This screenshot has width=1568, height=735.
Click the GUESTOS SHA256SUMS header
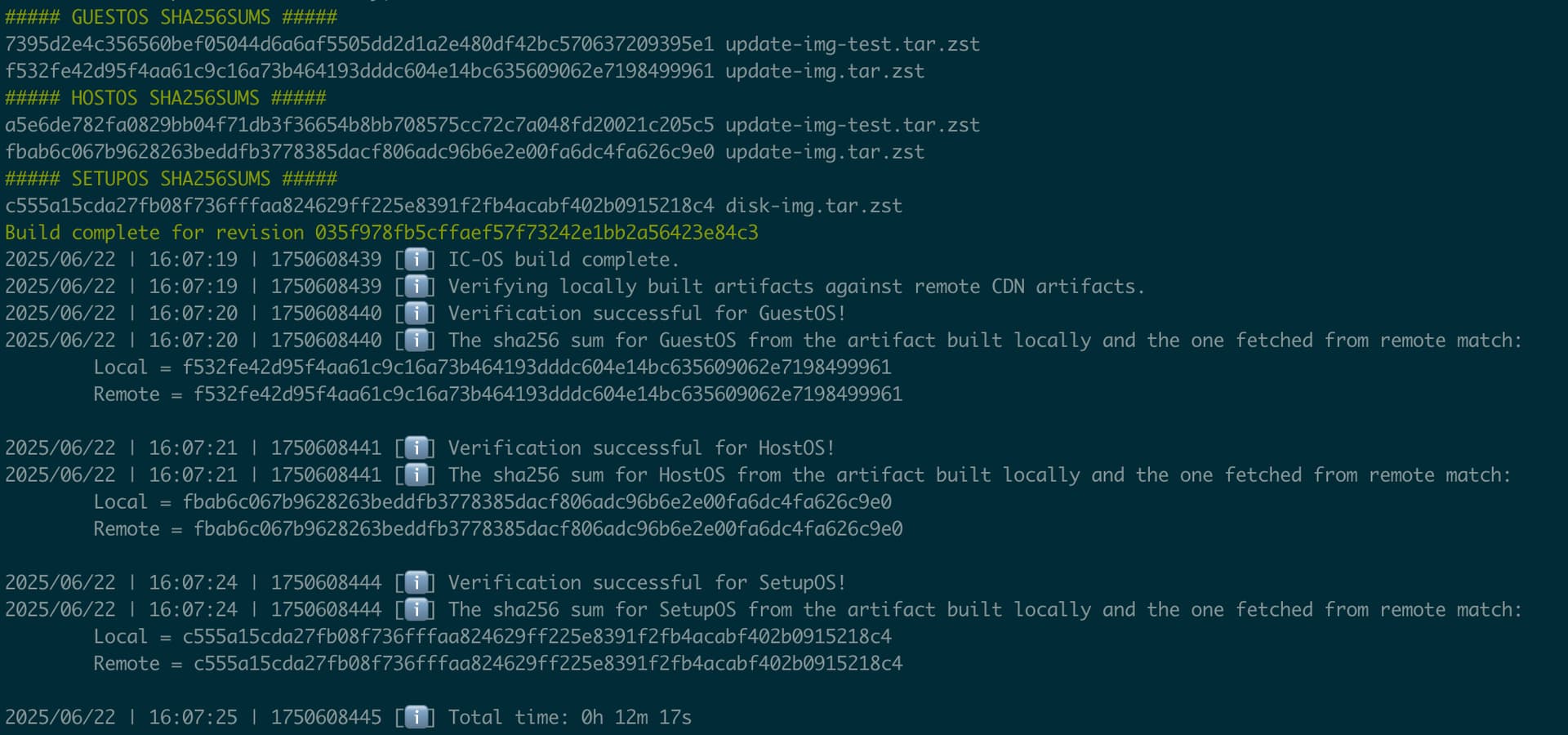click(171, 17)
